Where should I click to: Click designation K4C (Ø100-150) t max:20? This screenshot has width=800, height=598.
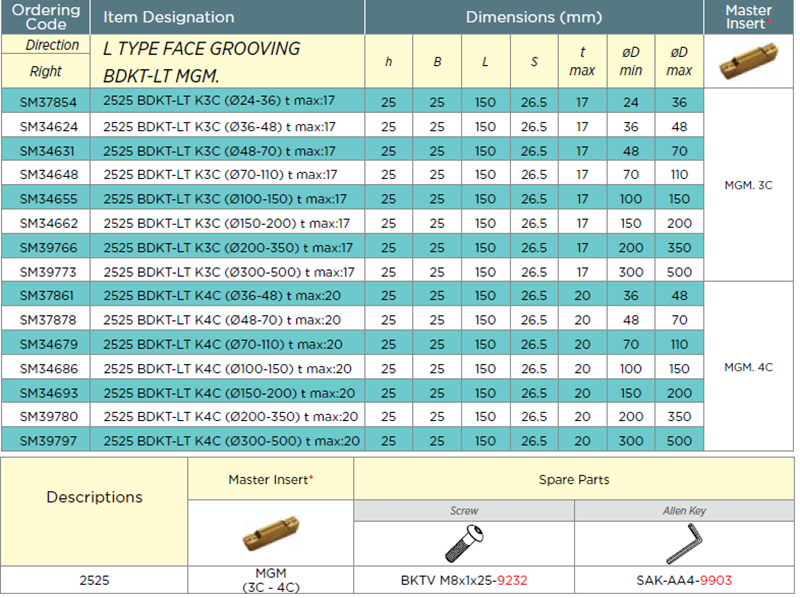(228, 369)
